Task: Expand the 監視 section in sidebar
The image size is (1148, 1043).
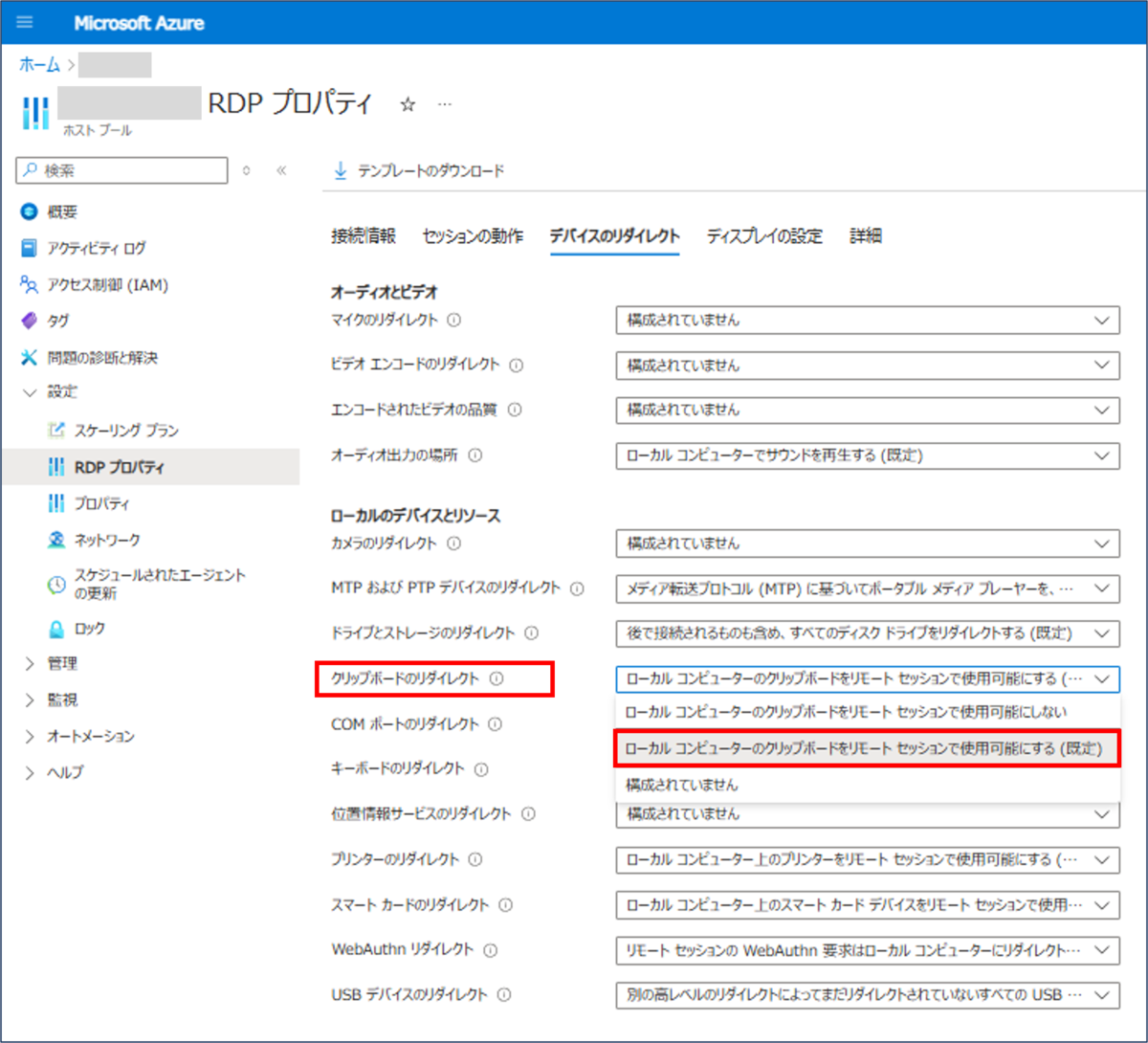Action: 29,700
